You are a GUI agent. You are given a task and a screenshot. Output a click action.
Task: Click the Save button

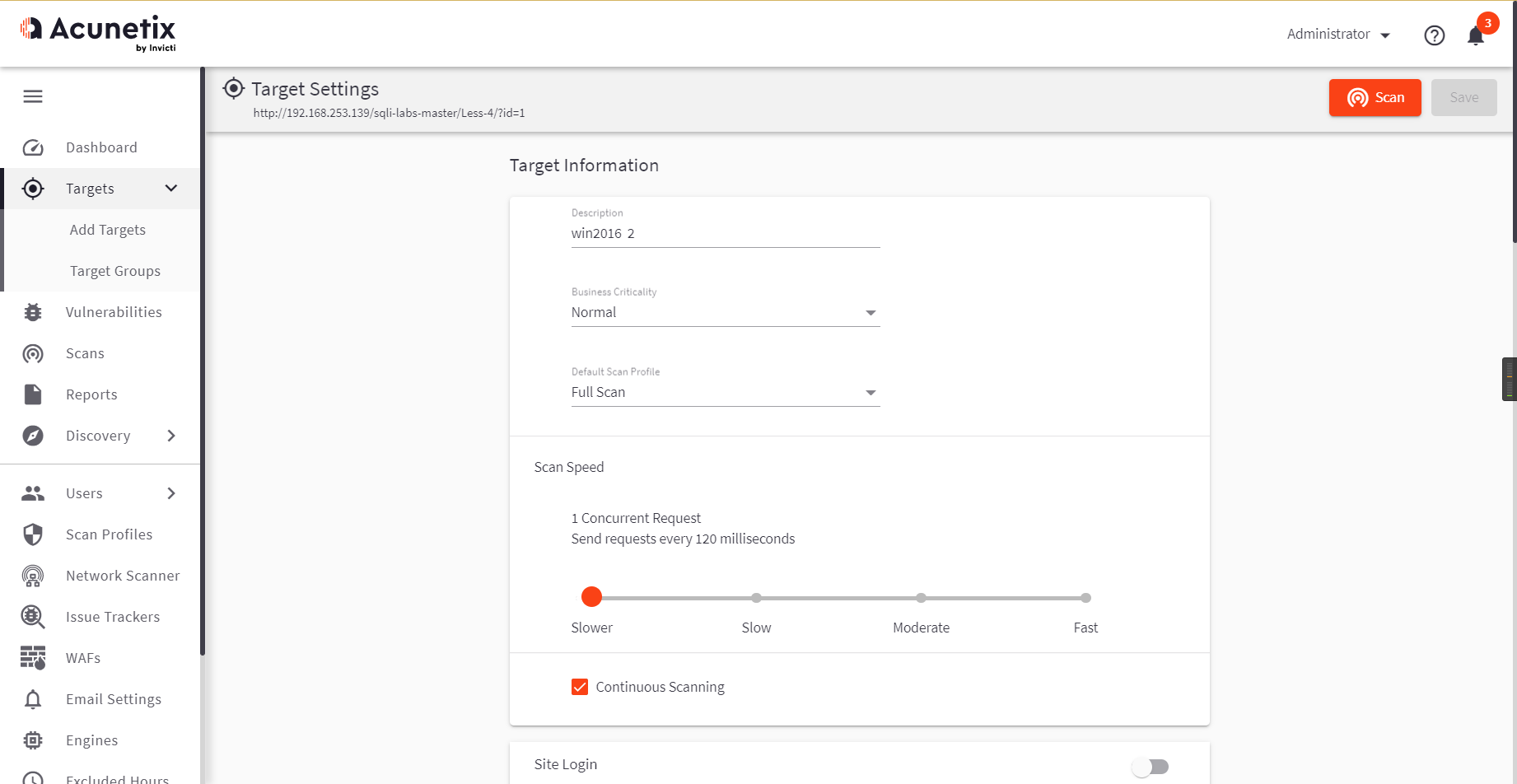[1463, 98]
